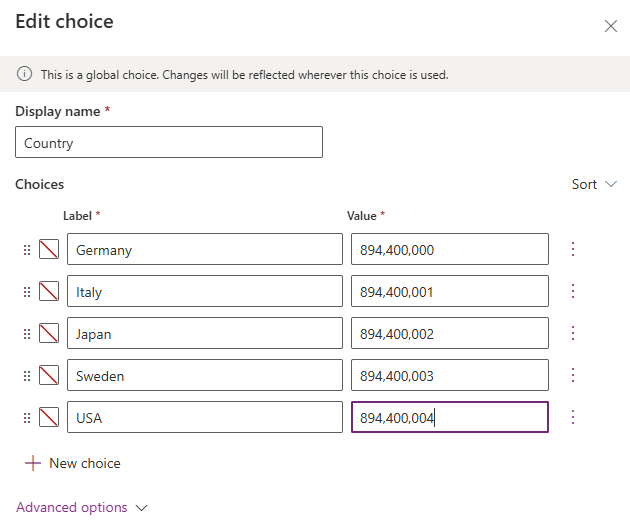Viewport: 630px width, 521px height.
Task: Expand Advanced options section
Action: 82,507
